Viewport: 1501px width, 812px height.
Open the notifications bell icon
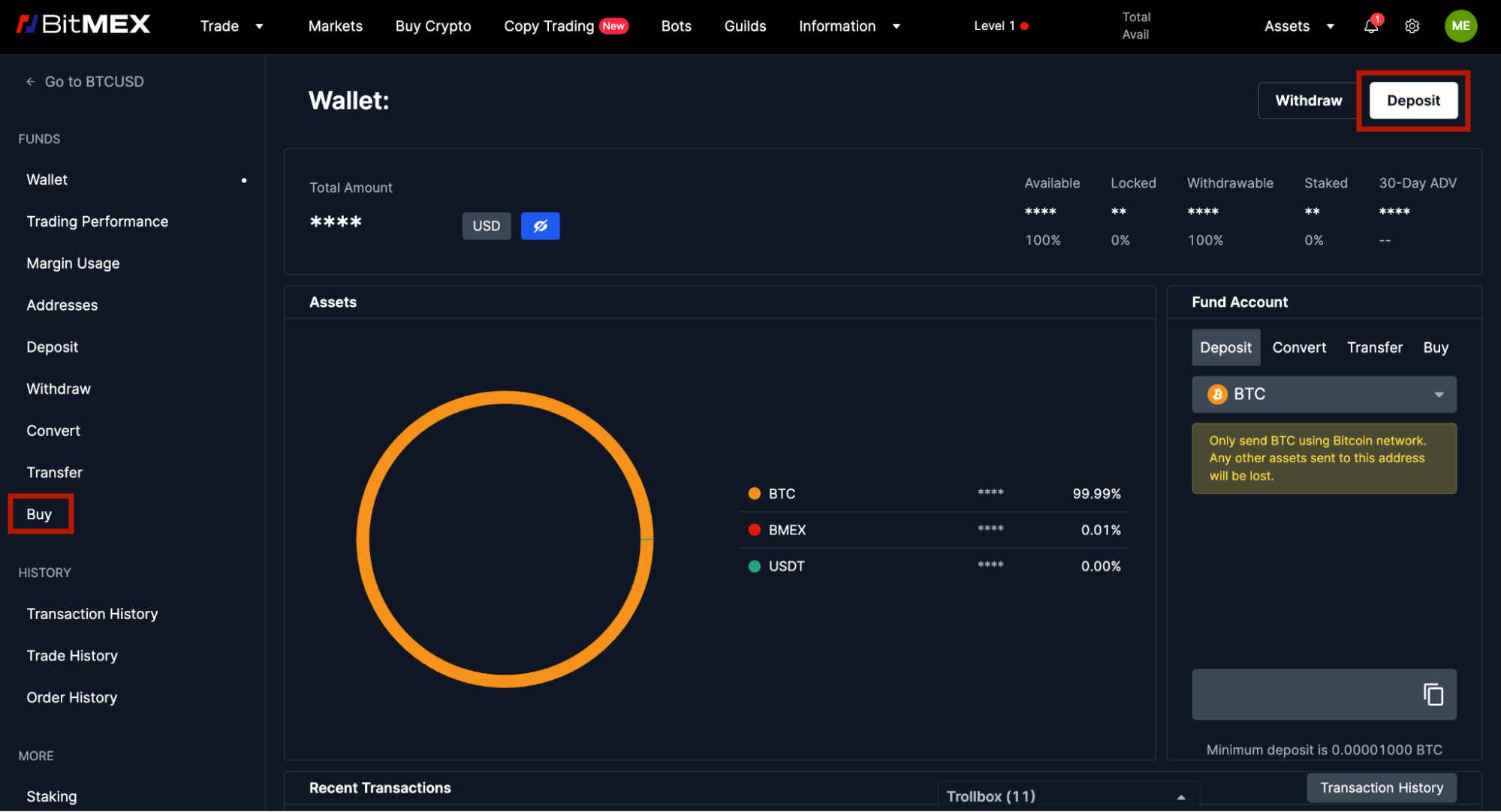[1371, 26]
